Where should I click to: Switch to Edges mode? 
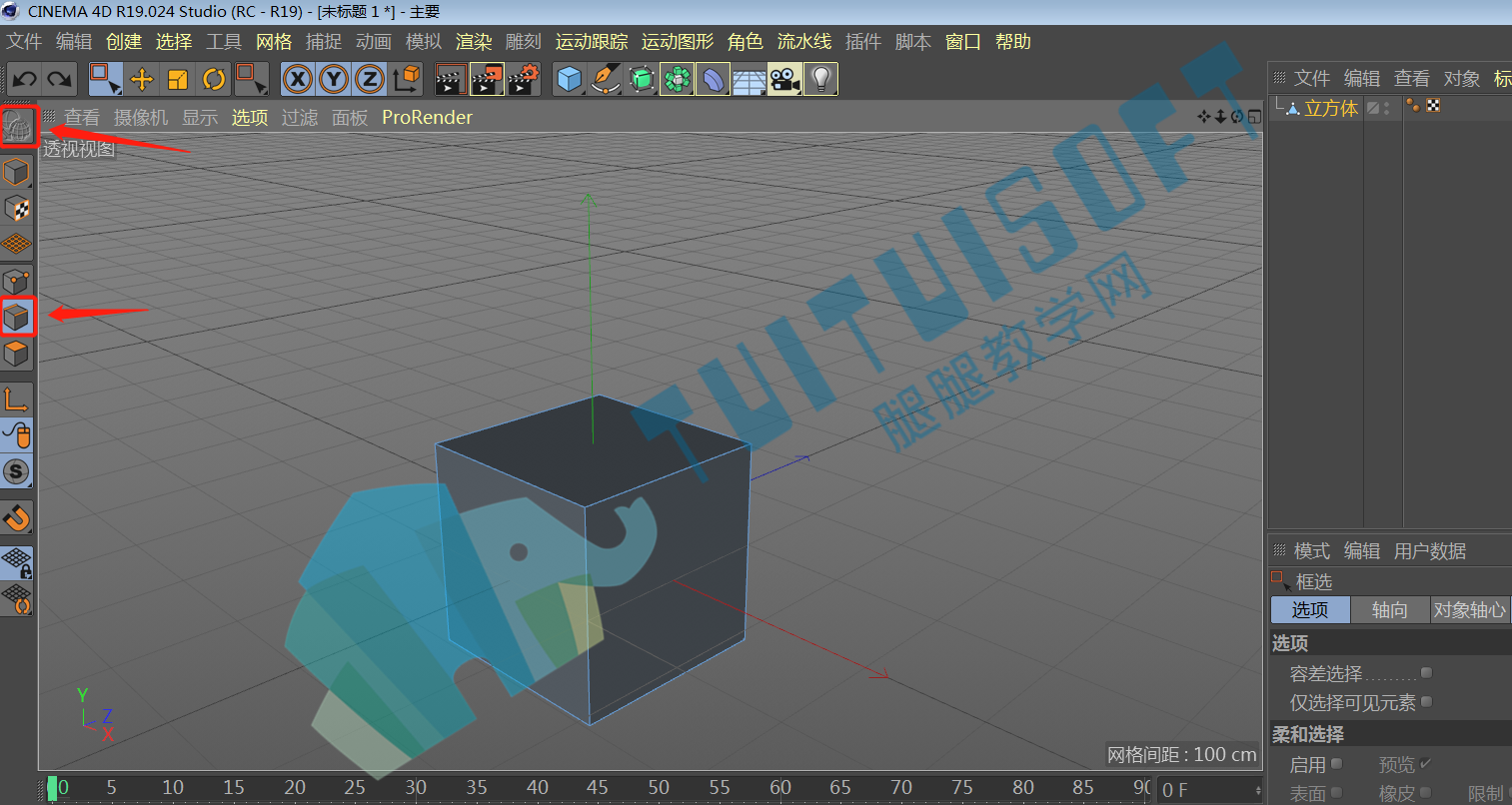click(17, 318)
